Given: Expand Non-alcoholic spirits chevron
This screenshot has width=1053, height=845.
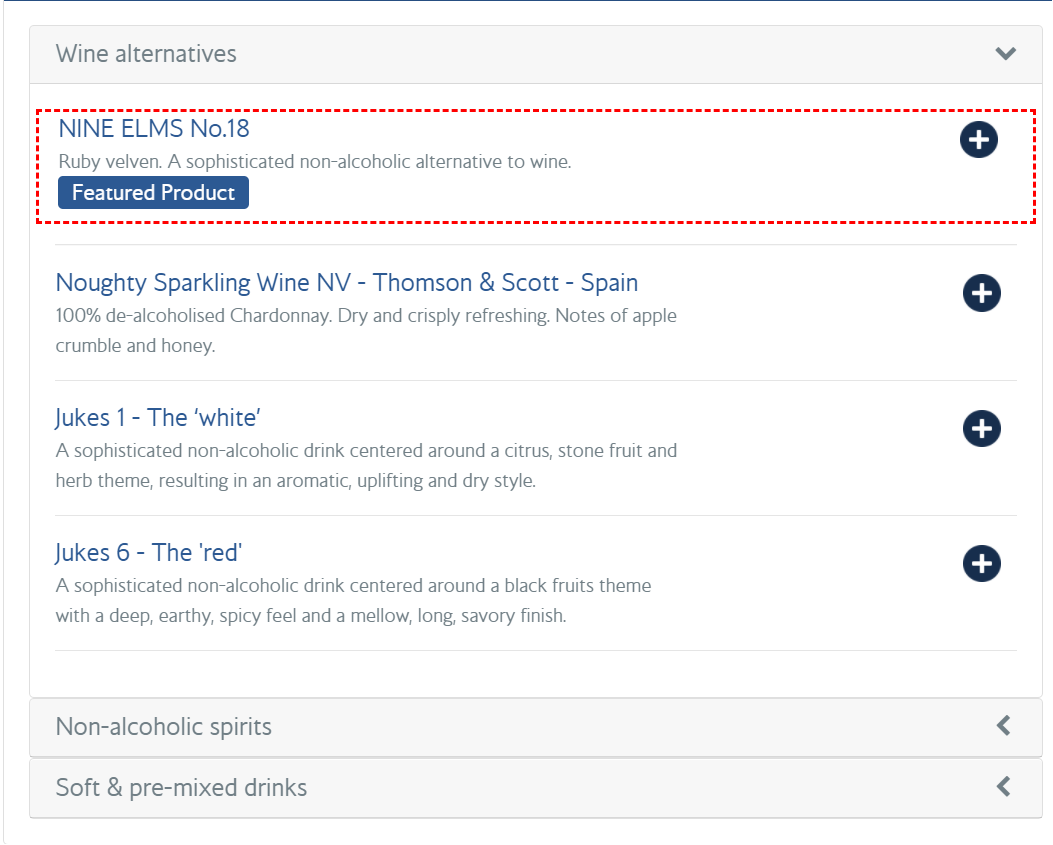Looking at the screenshot, I should 1004,725.
